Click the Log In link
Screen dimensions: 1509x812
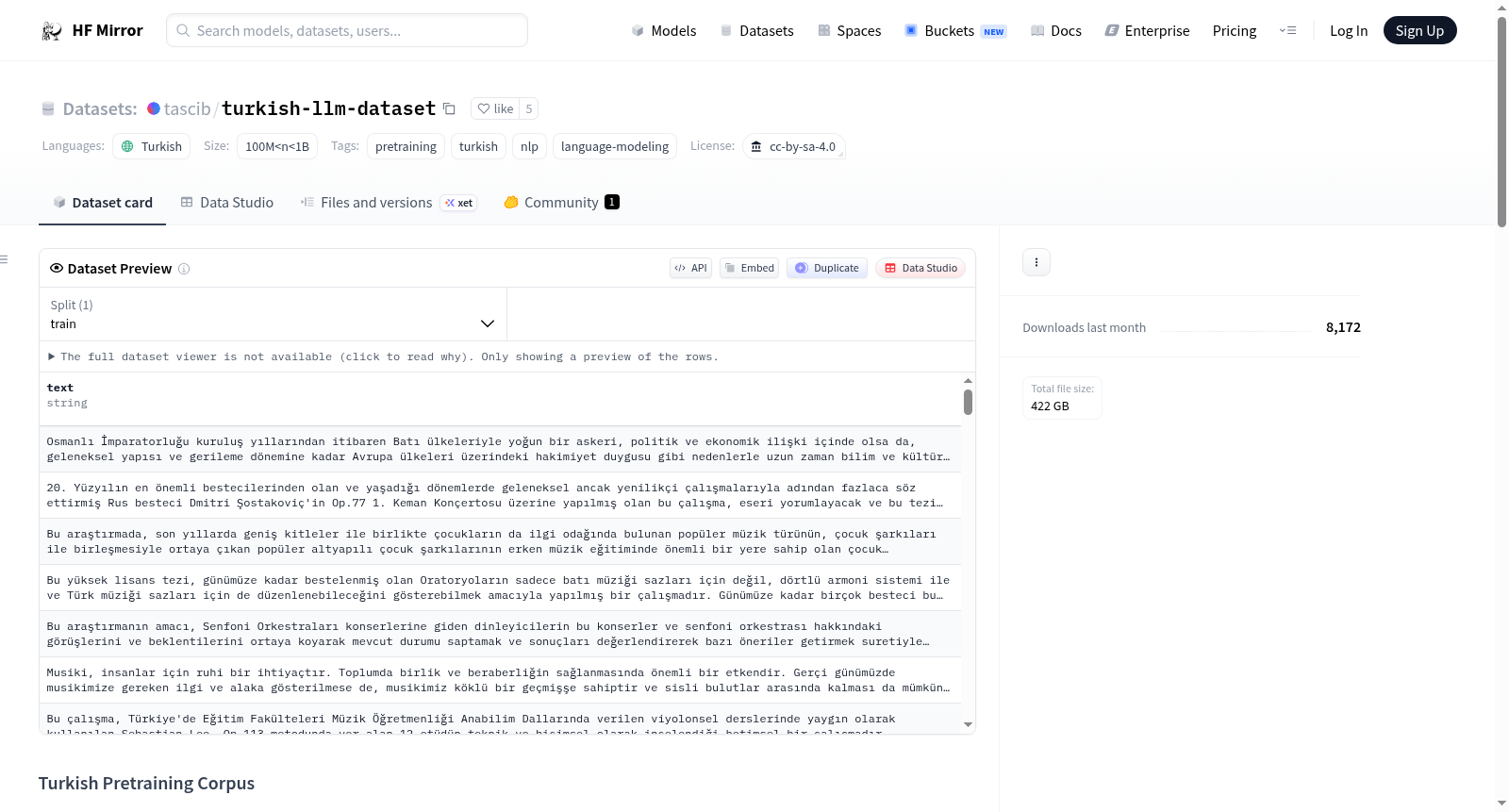1349,31
